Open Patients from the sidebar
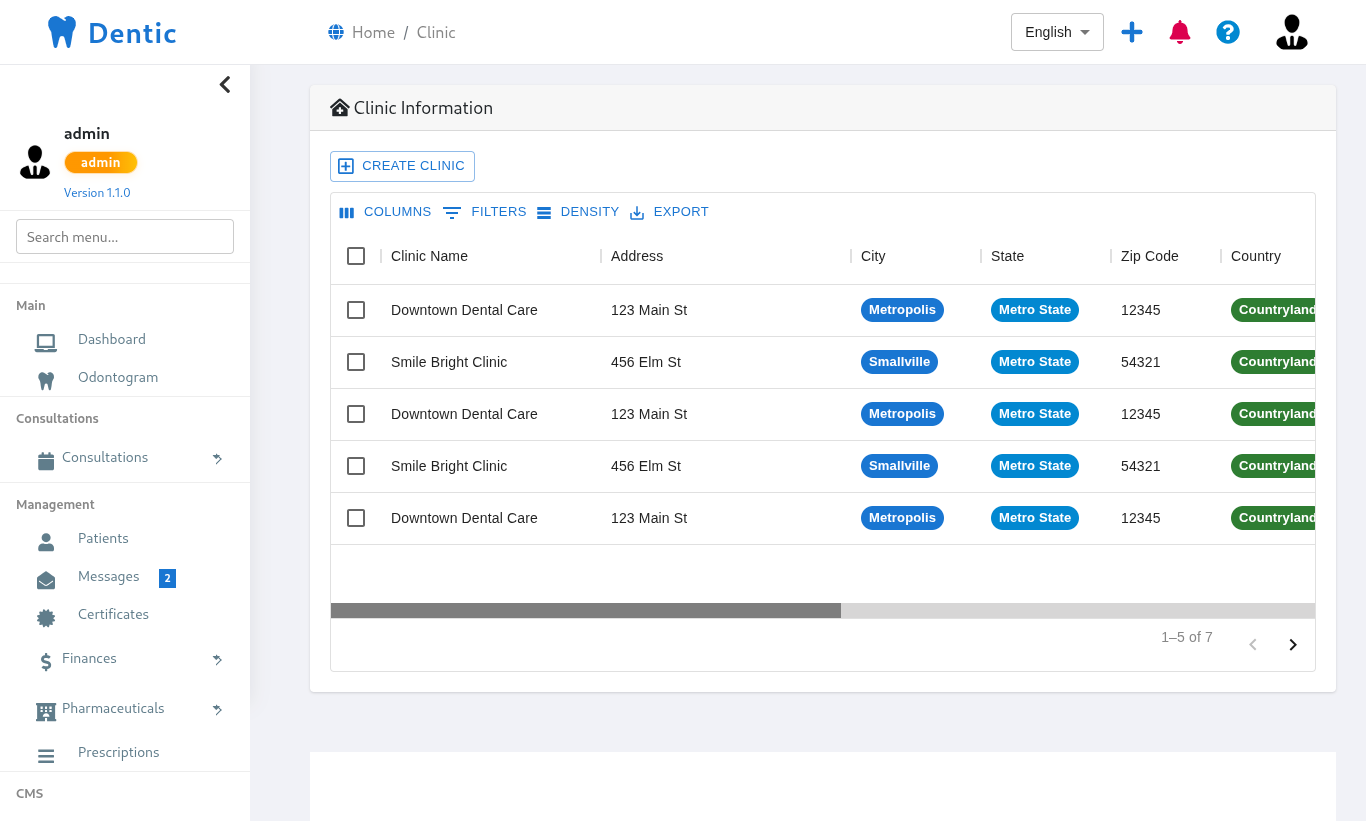The image size is (1366, 821). [x=103, y=539]
